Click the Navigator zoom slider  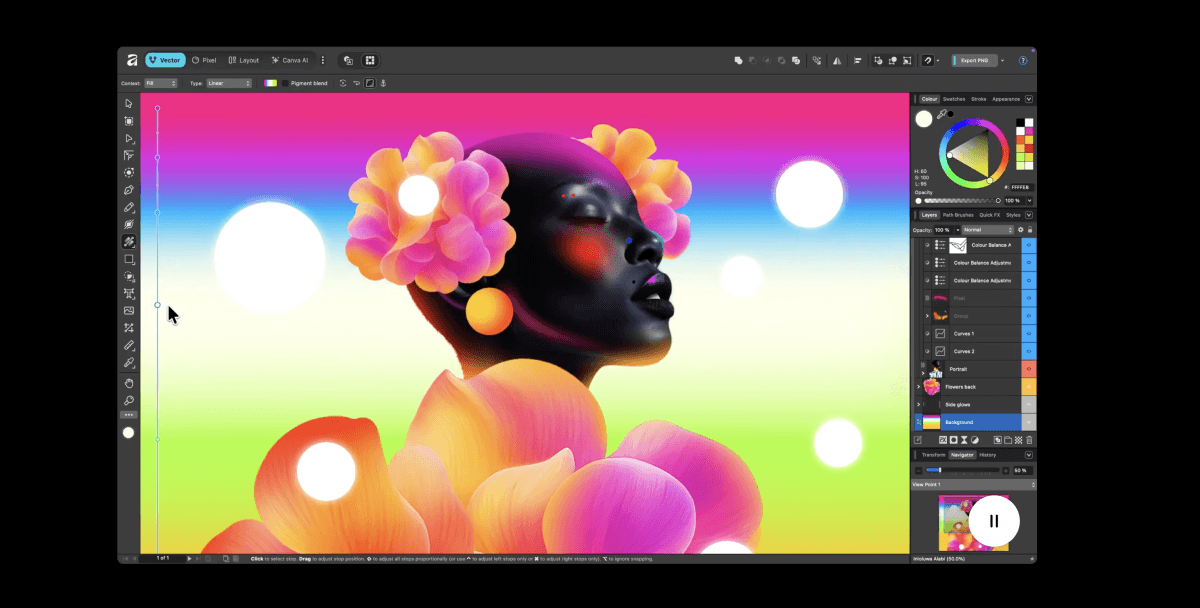coord(961,470)
